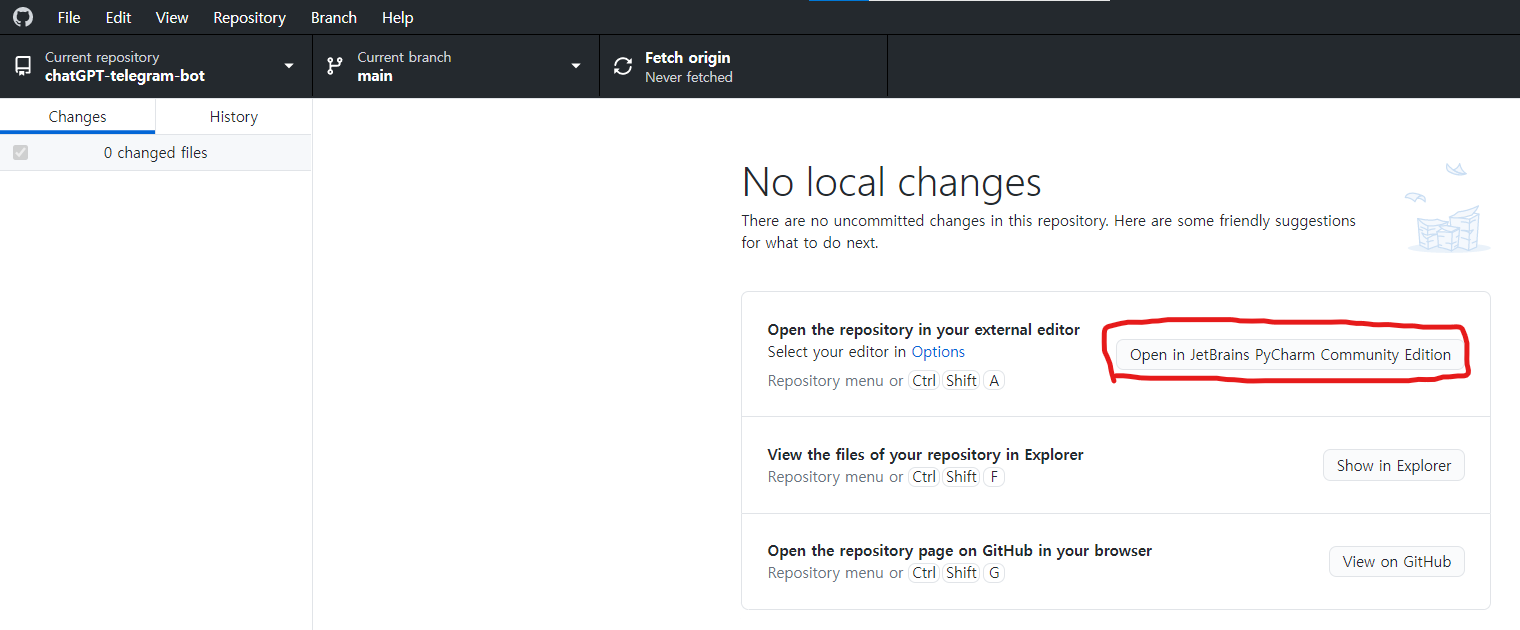
Task: Click the View the files of your repository in Explorer title
Action: (926, 455)
